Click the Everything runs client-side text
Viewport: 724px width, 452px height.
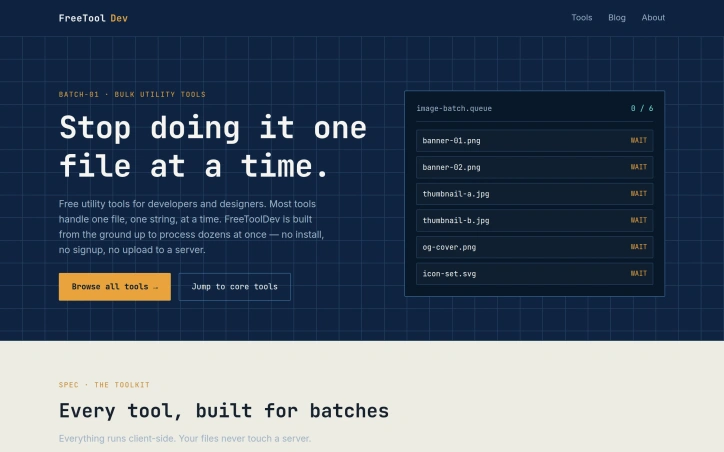pyautogui.click(x=185, y=438)
